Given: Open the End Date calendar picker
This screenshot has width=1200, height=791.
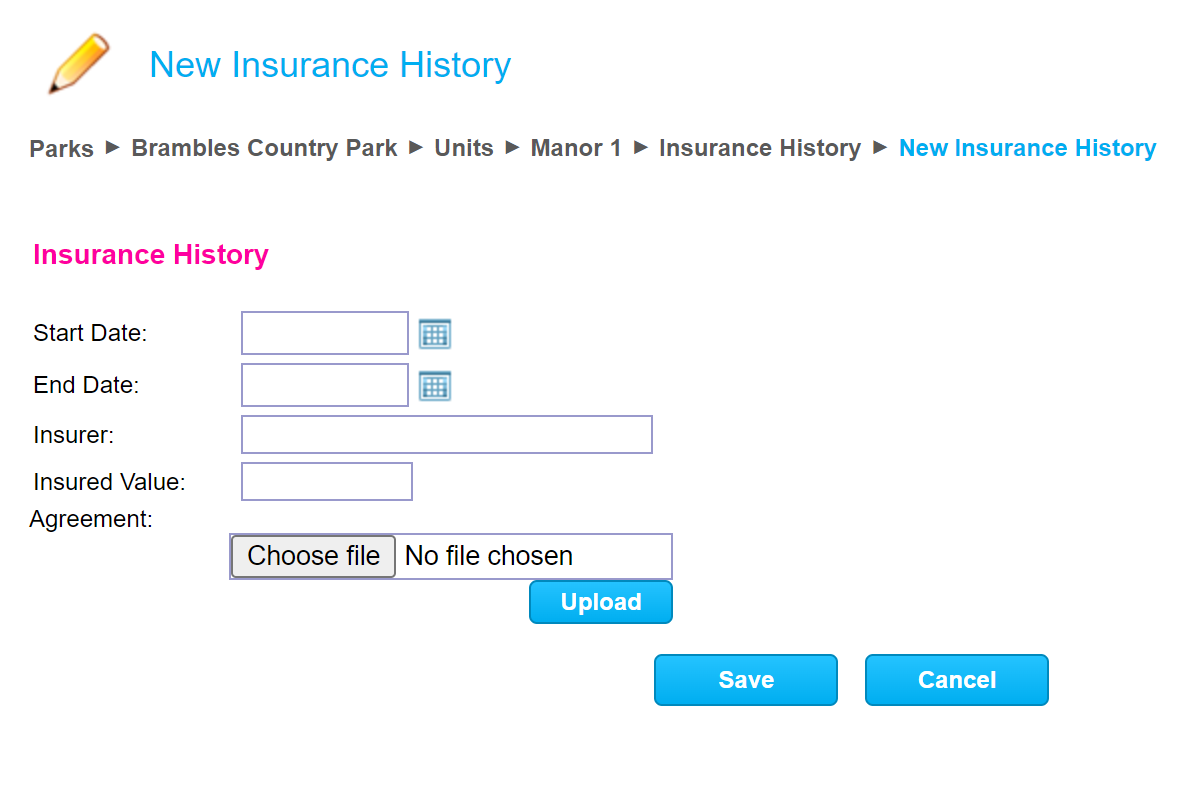Looking at the screenshot, I should 435,386.
